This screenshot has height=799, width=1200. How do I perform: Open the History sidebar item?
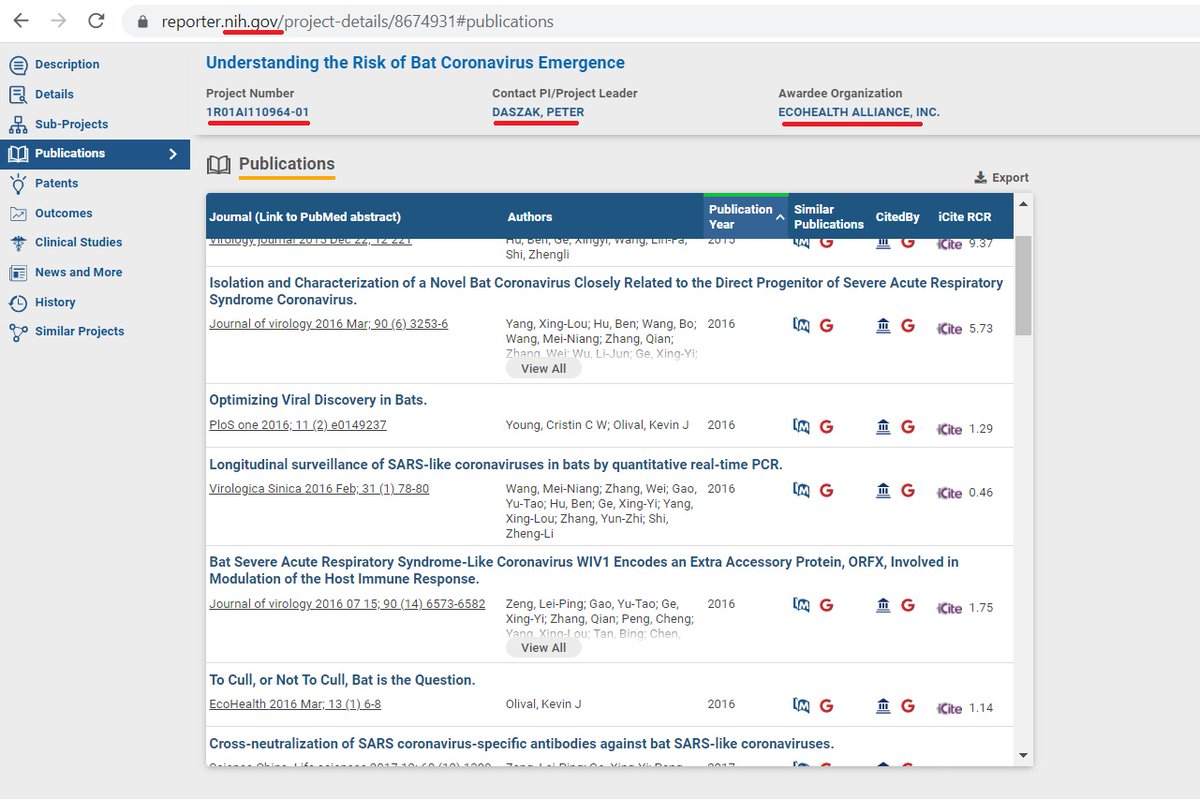[x=55, y=302]
